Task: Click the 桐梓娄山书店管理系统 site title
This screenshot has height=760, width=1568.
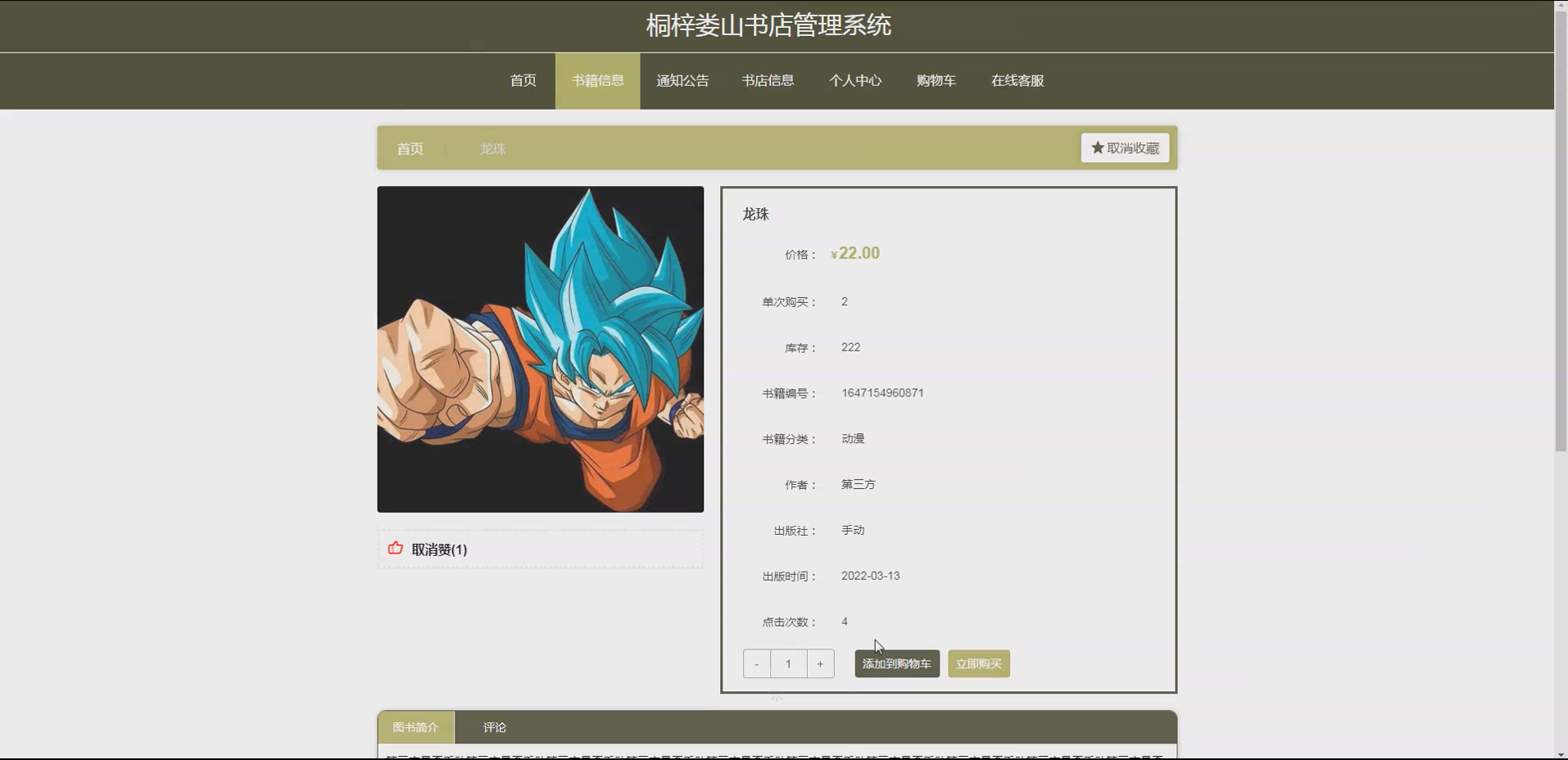Action: (768, 25)
